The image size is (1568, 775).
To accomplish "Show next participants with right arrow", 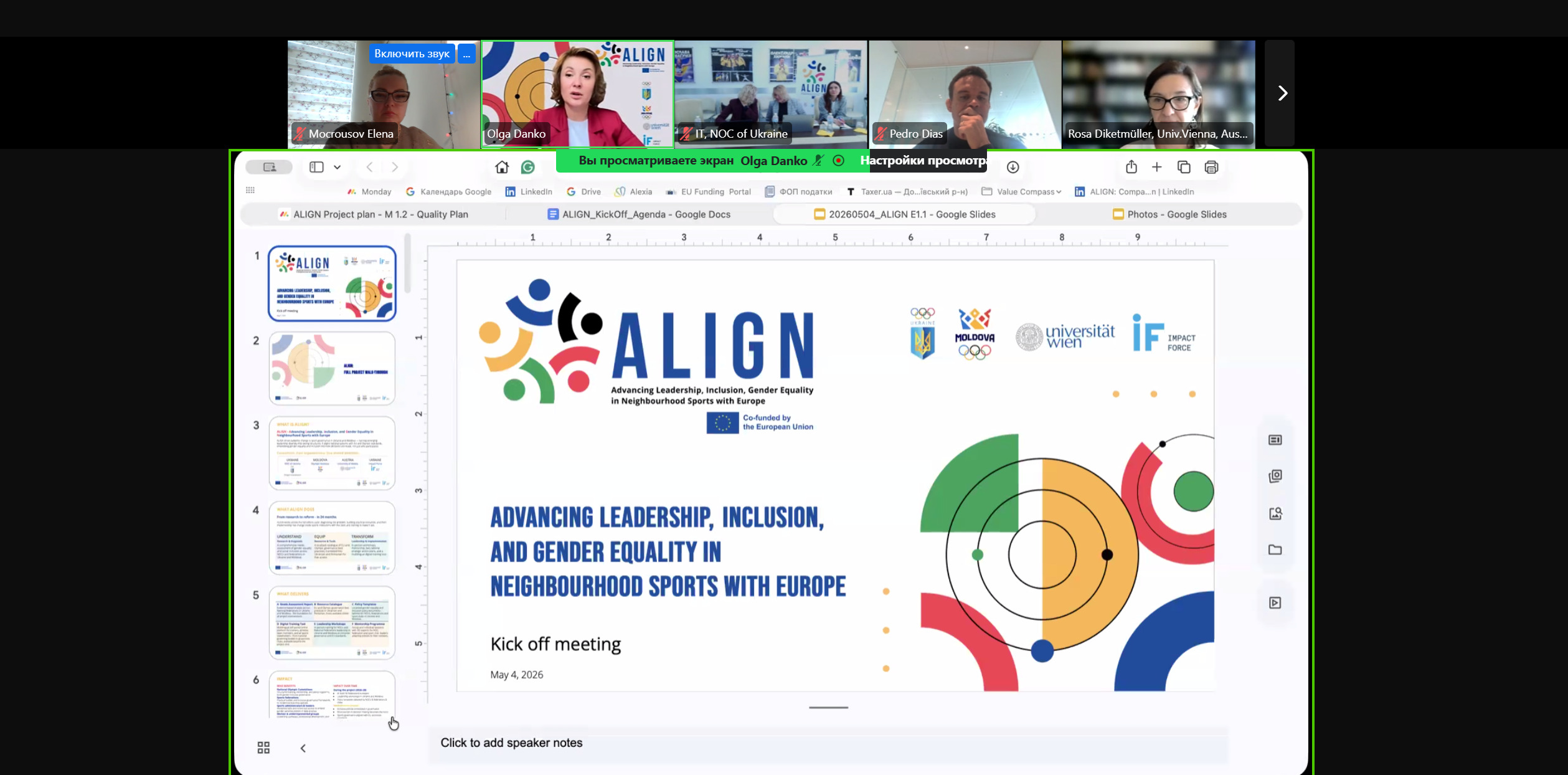I will pyautogui.click(x=1280, y=93).
